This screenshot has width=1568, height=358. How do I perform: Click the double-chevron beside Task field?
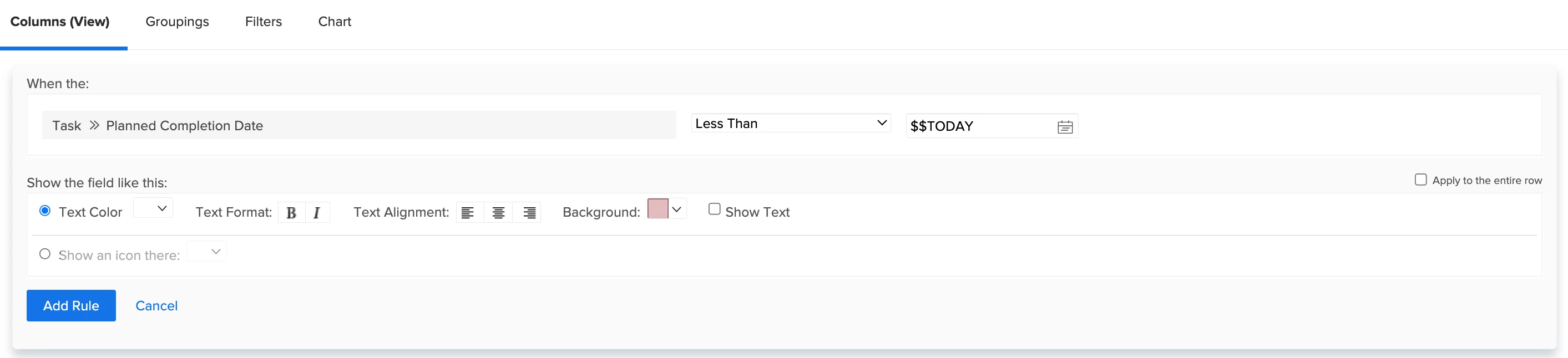coord(94,125)
